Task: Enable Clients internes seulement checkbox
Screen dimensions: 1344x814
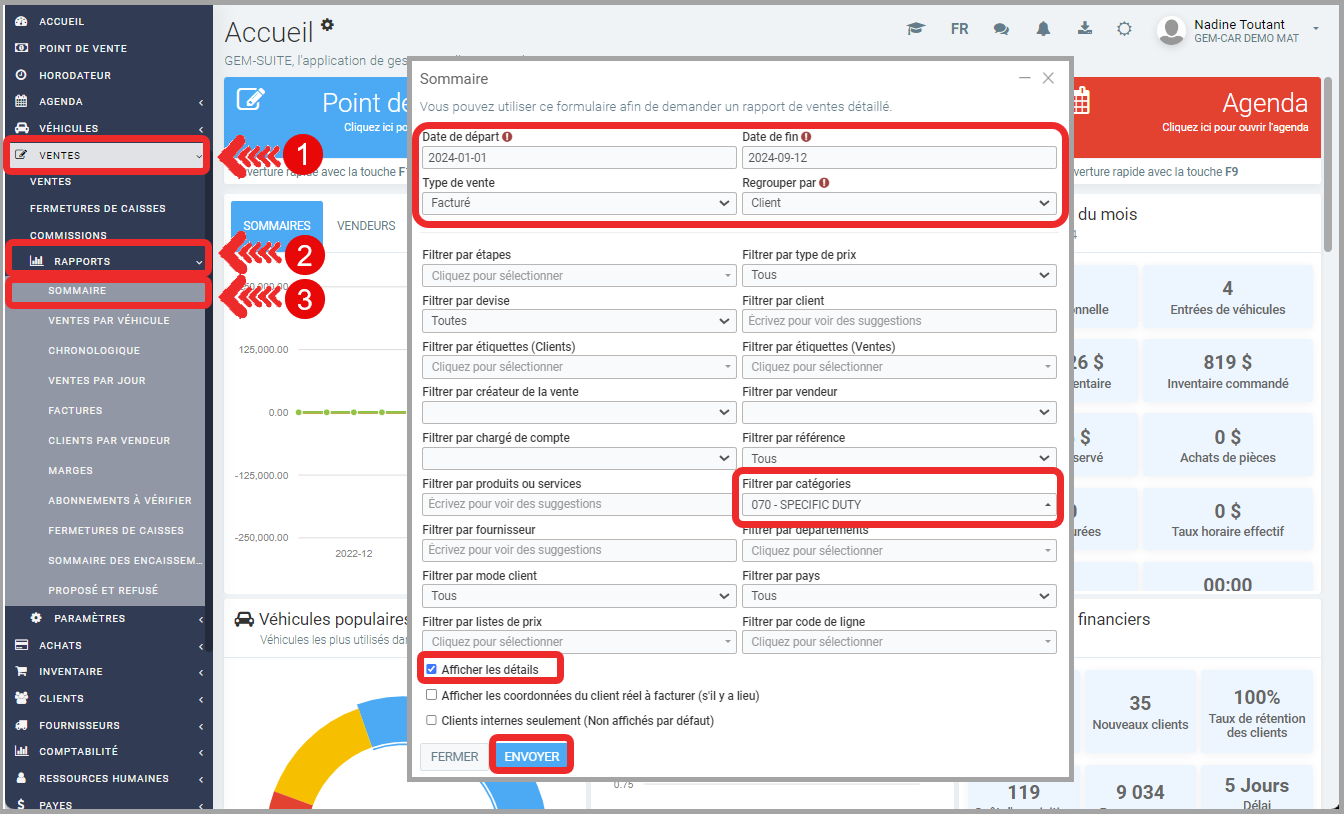Action: coord(431,720)
